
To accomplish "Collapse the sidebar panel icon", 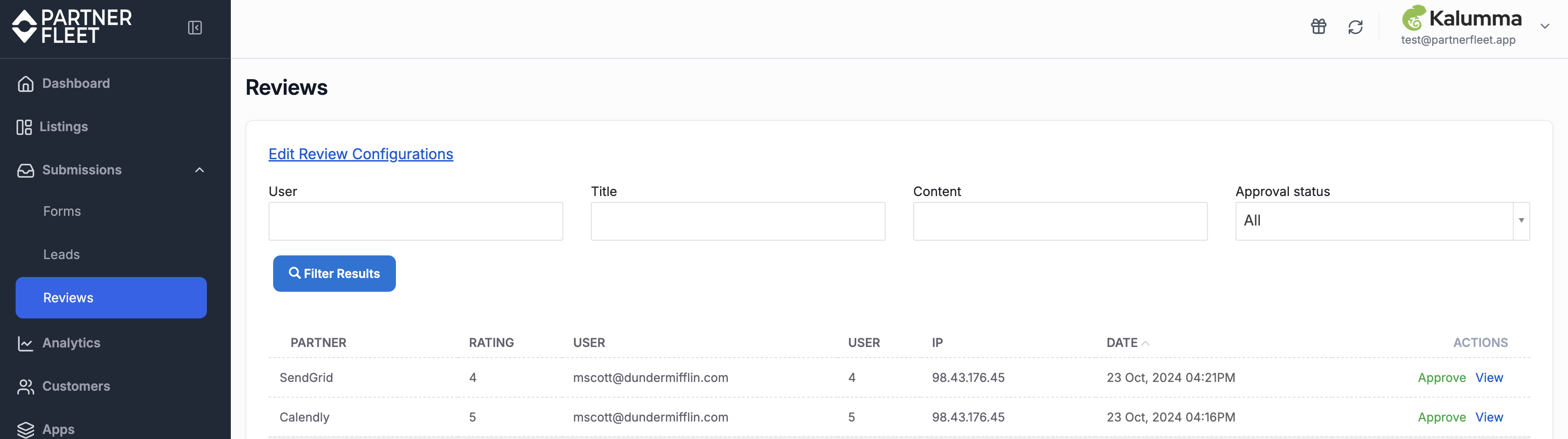I will tap(195, 28).
